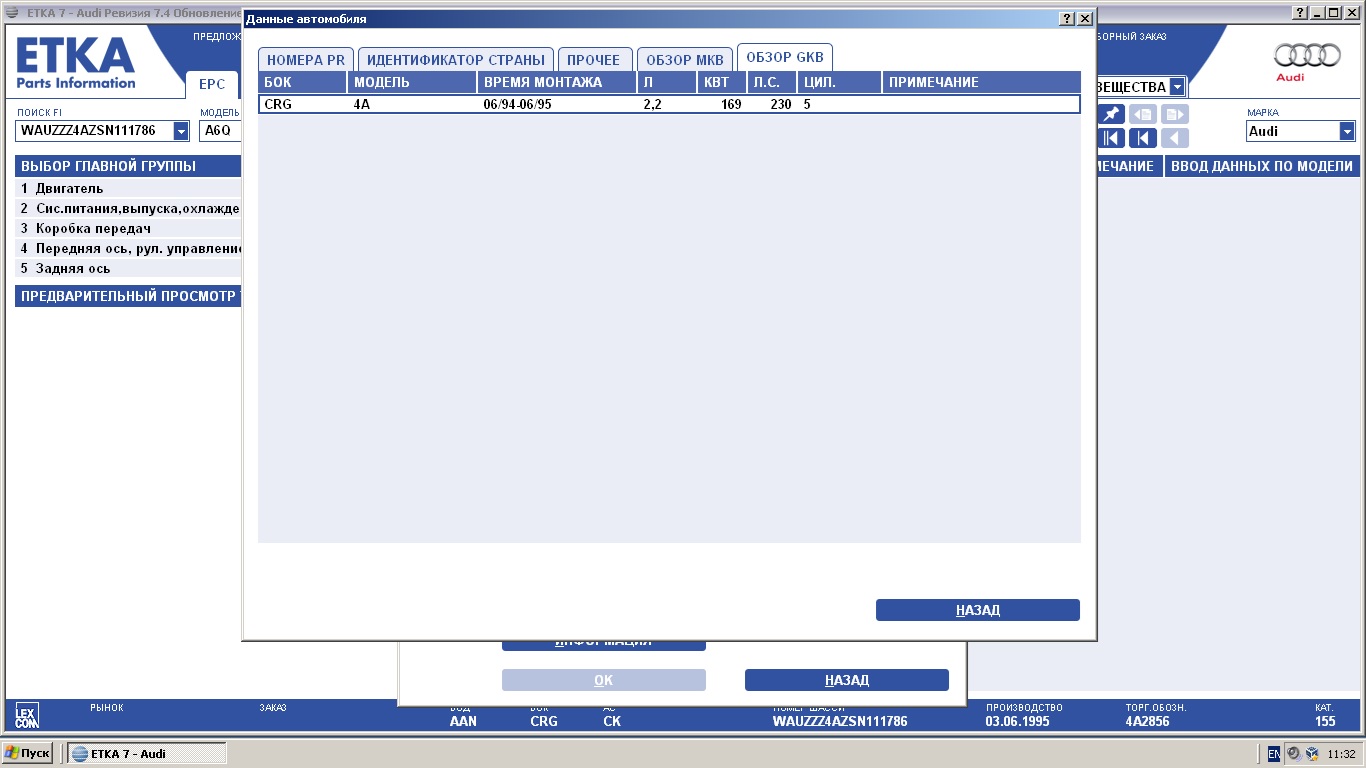Click the pushpin icon in the toolbar
This screenshot has width=1366, height=768.
click(1111, 114)
